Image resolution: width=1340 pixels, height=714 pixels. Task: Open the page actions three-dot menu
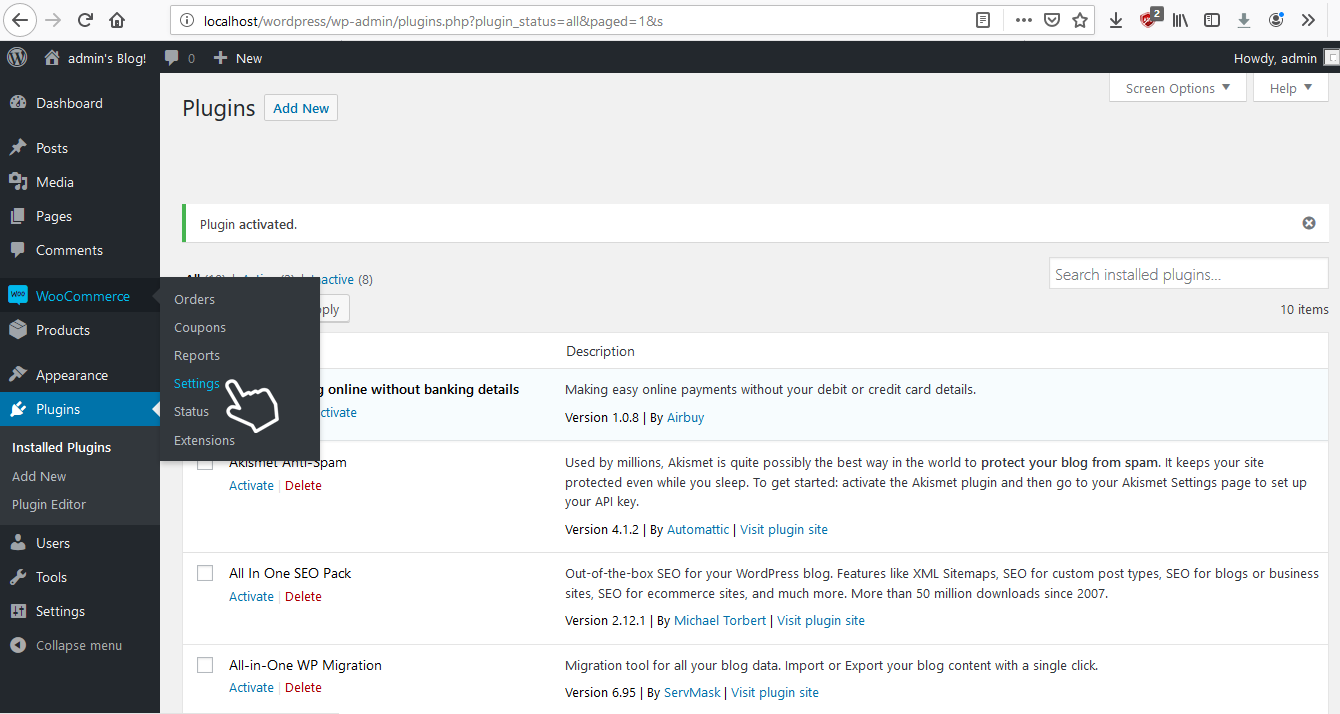tap(1023, 20)
